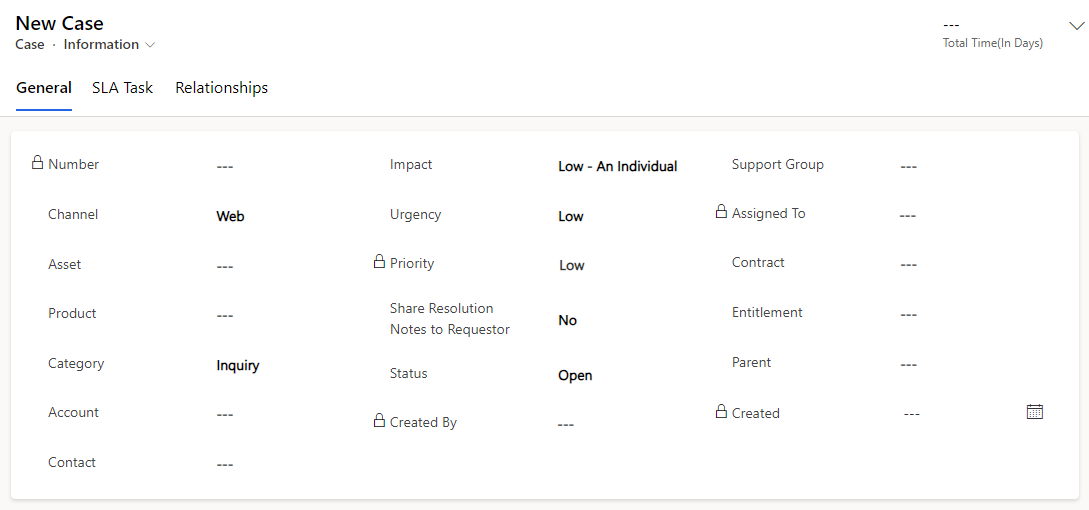Screen dimensions: 1089x510
Task: Expand the header chevron near Total Time
Action: point(1075,26)
